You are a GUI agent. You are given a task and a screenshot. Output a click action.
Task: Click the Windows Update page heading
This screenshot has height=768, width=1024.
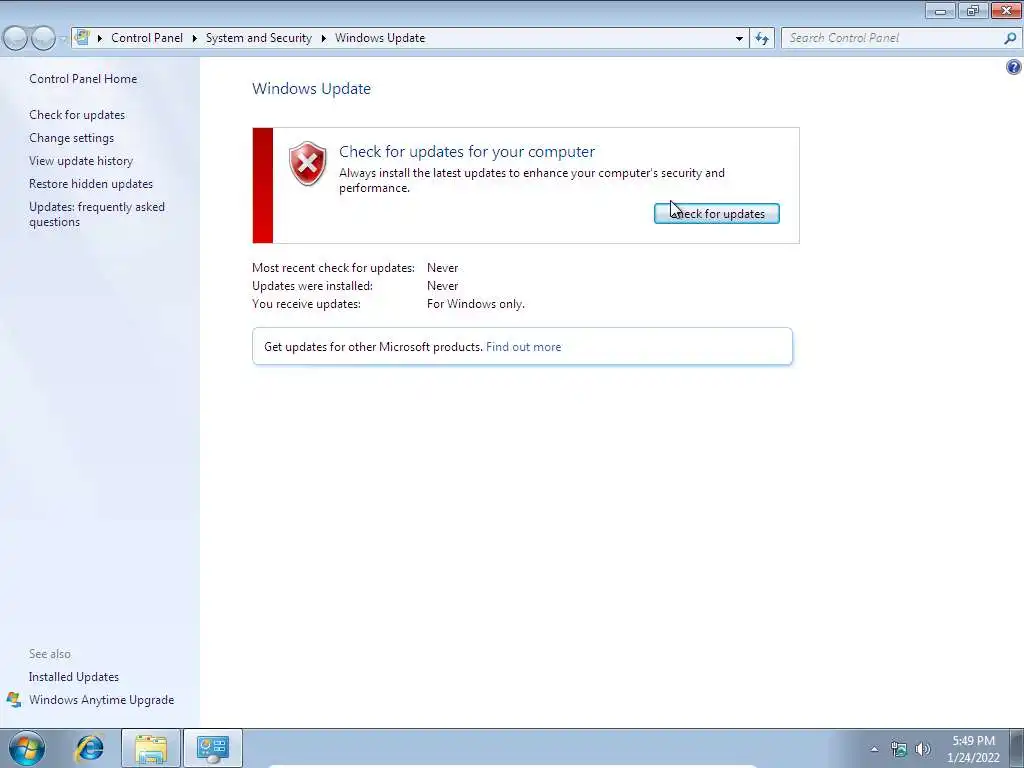point(312,89)
